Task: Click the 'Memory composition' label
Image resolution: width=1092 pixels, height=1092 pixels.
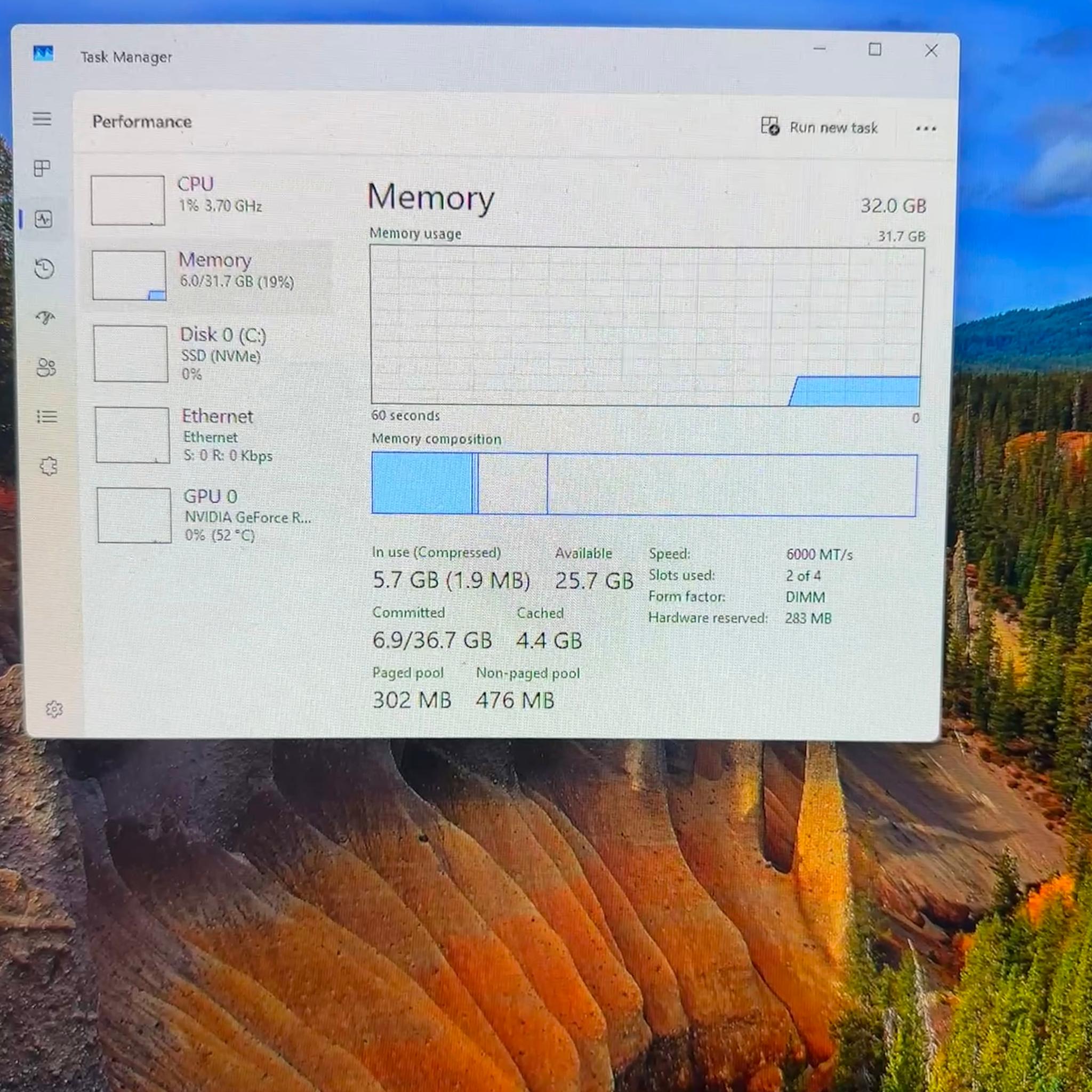Action: click(x=436, y=439)
